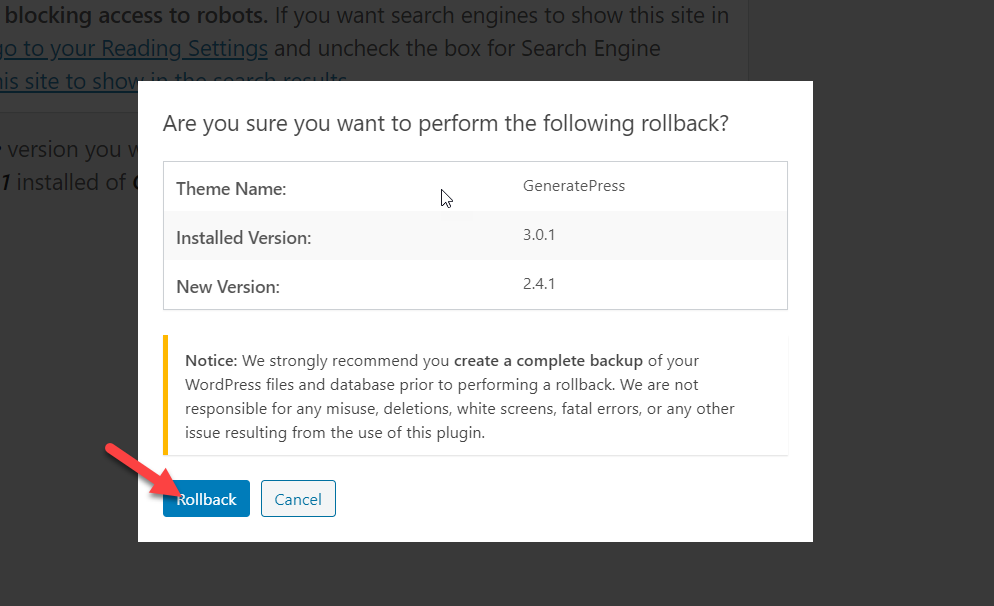
Task: Confirm with the blue Rollback button
Action: [206, 499]
